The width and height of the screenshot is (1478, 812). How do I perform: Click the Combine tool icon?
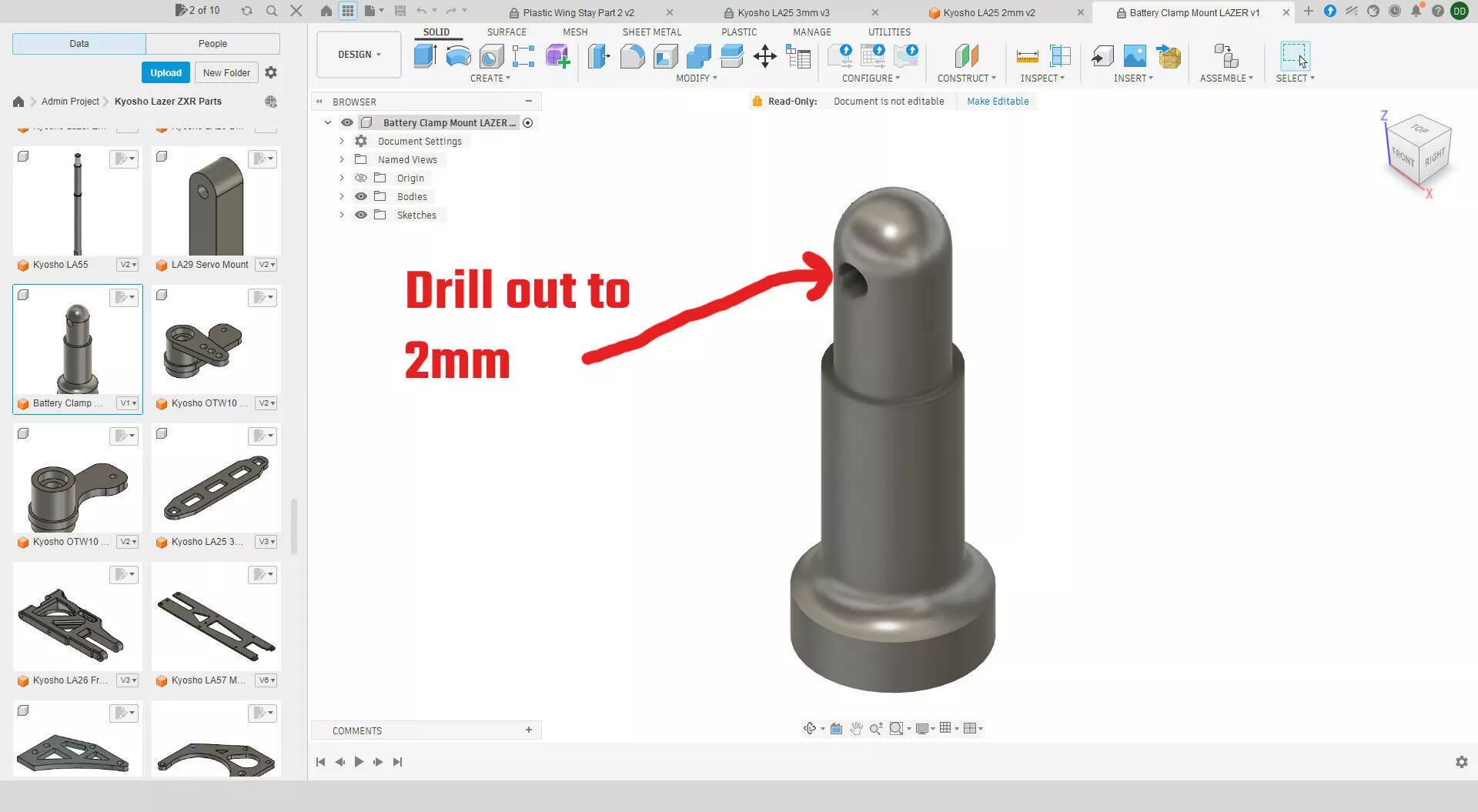pos(698,56)
